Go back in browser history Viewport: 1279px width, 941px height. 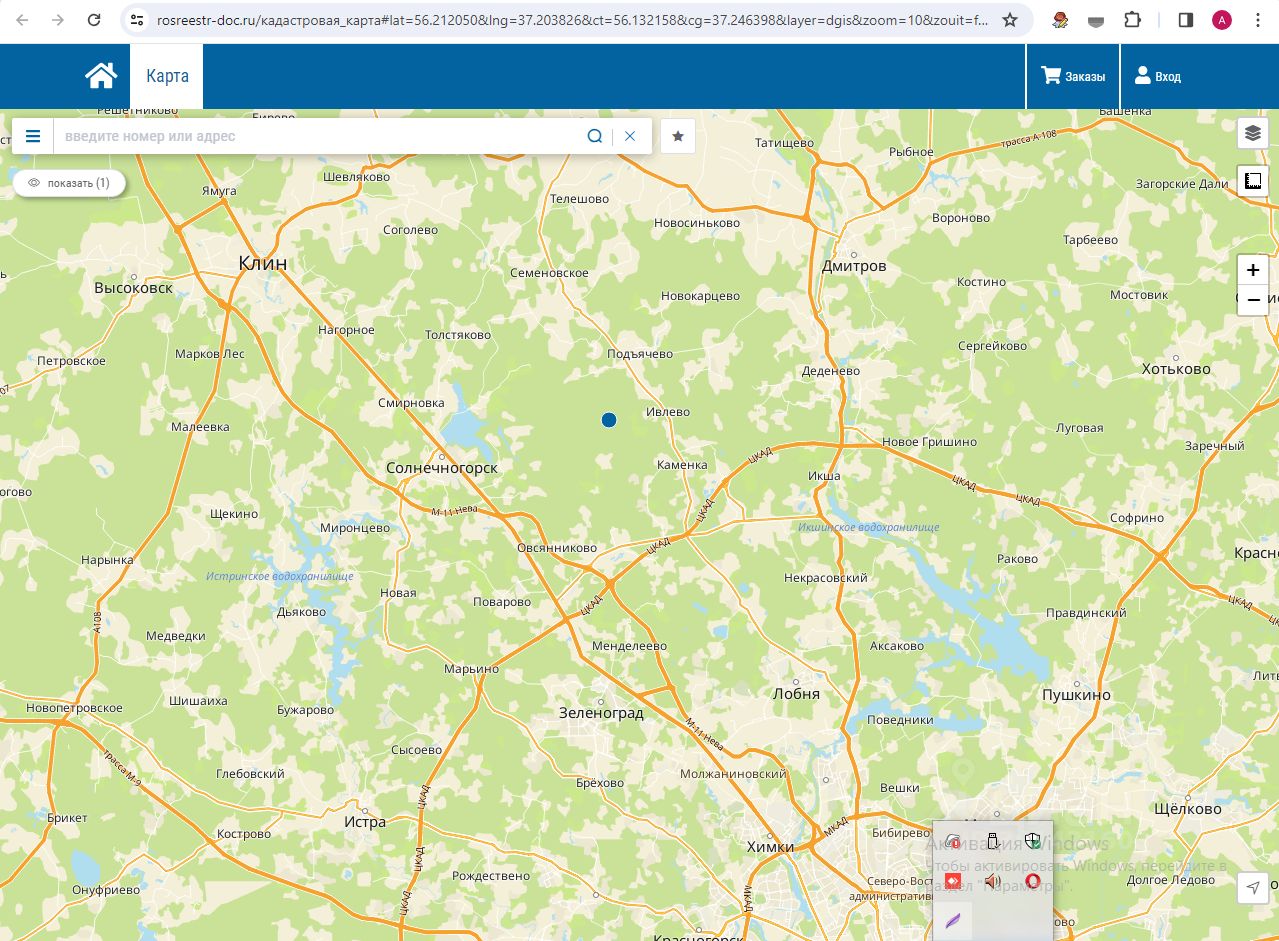(22, 20)
